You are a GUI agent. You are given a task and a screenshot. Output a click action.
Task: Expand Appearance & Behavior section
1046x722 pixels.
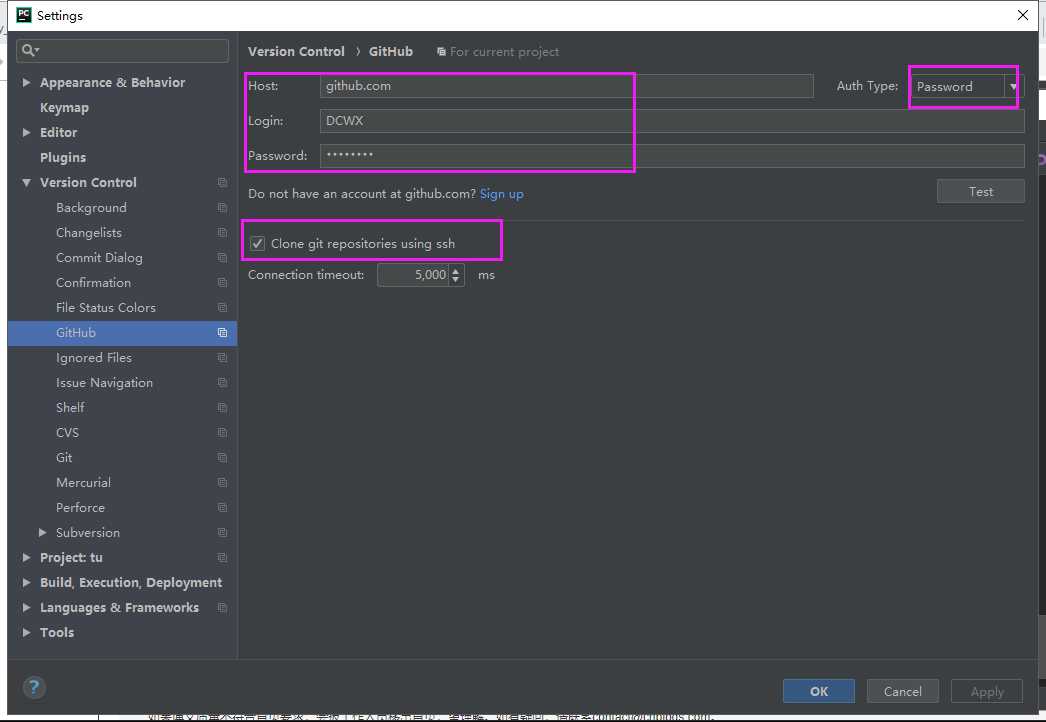[26, 83]
